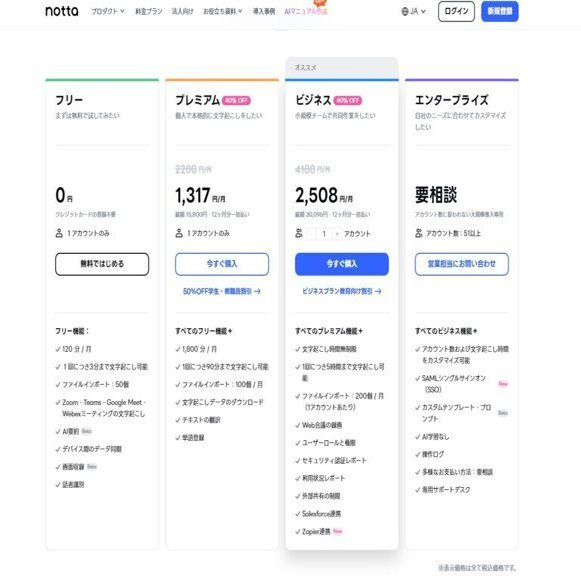Viewport: 581px width, 581px height.
Task: Increase Business account count with plus
Action: [337, 234]
